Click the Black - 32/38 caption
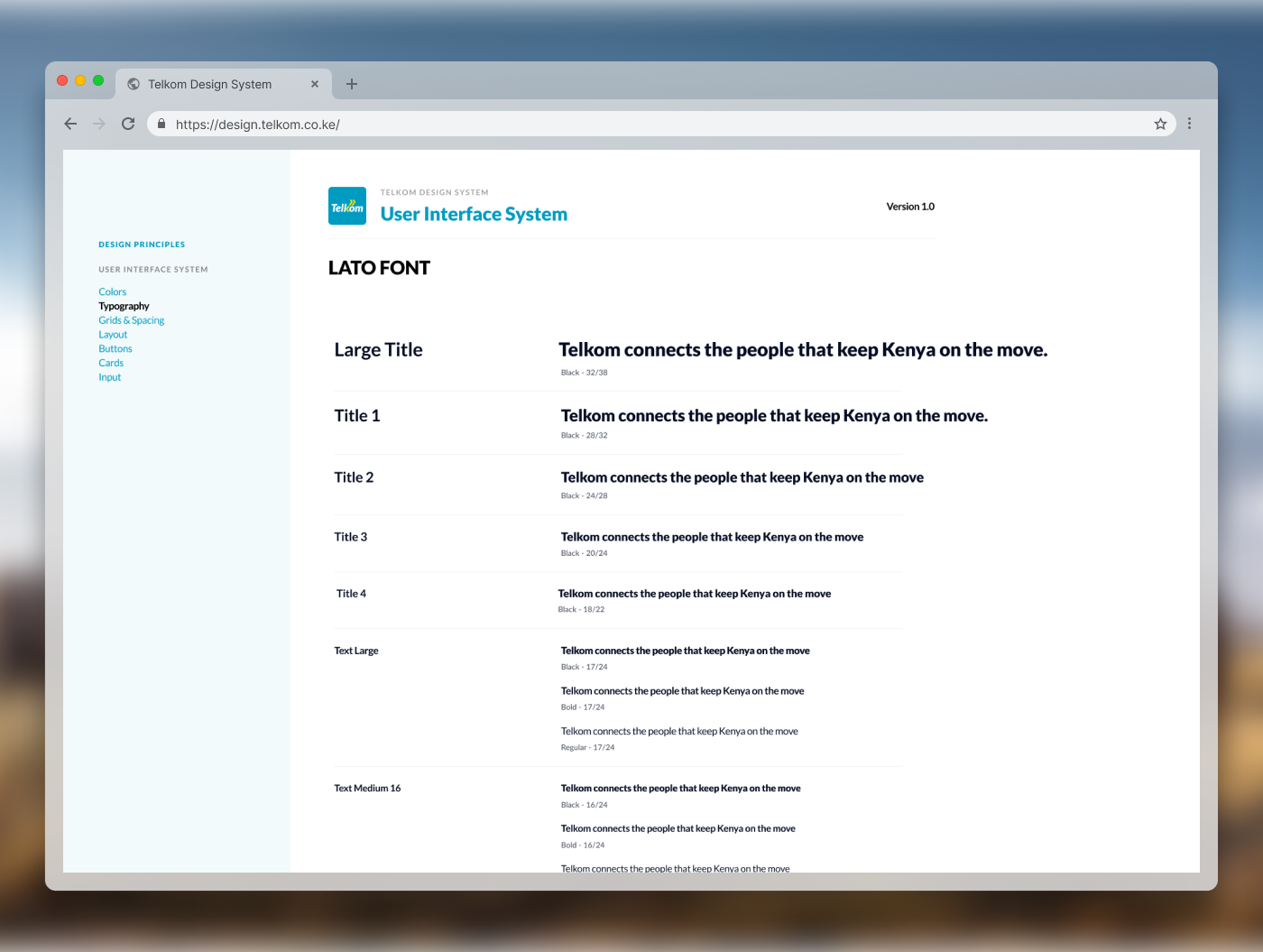Image resolution: width=1263 pixels, height=952 pixels. click(585, 373)
